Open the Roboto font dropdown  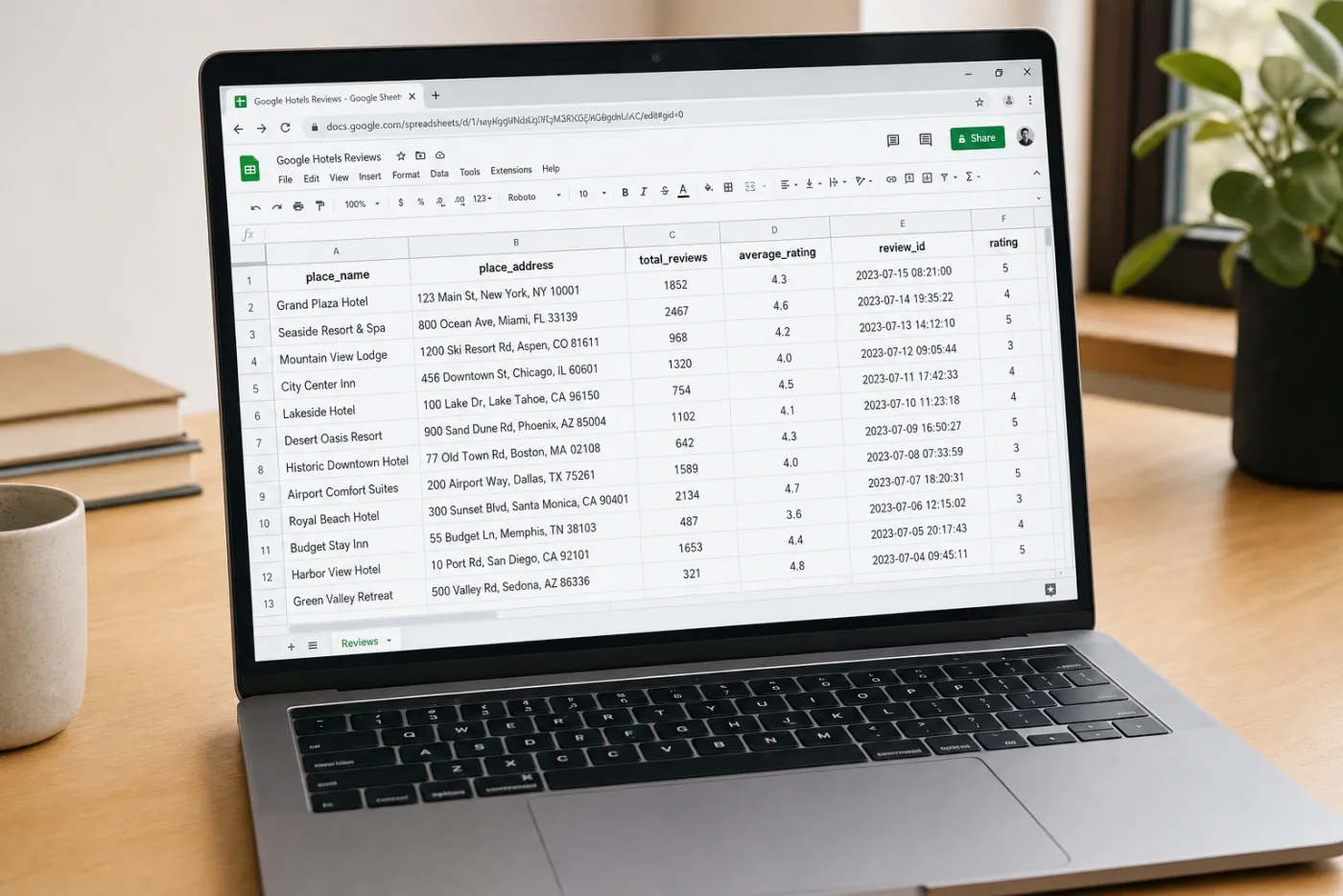(534, 197)
